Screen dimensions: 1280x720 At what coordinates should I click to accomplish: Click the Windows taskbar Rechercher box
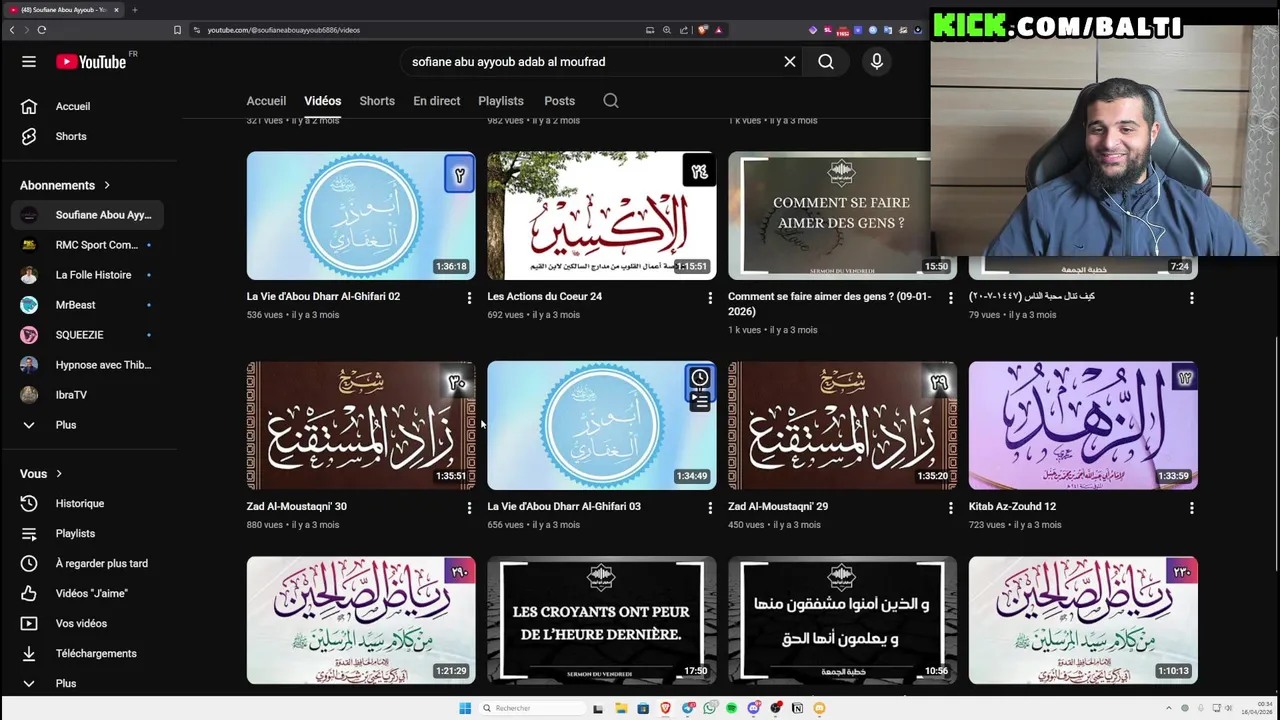[x=530, y=708]
